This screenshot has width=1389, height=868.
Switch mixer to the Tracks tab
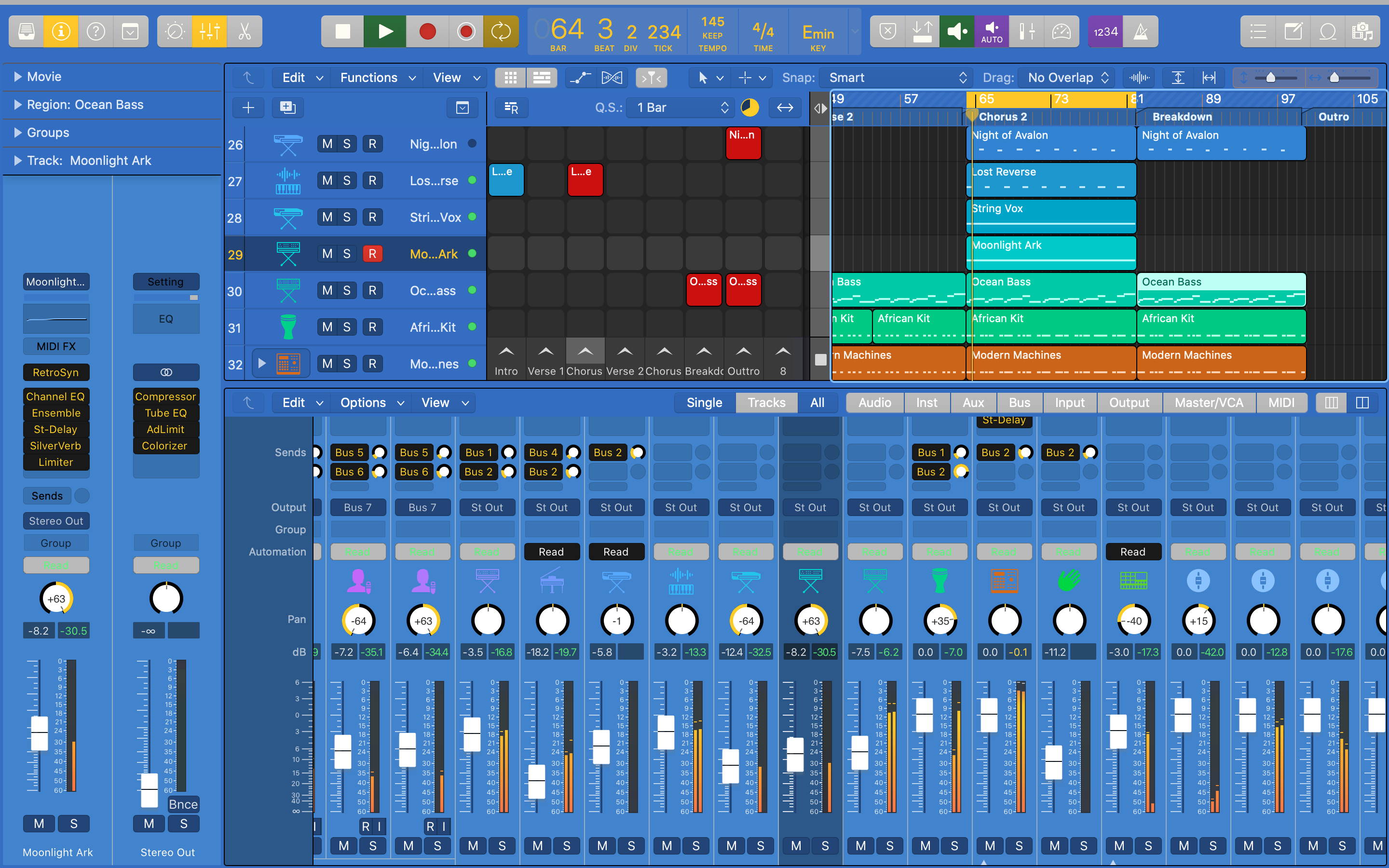pyautogui.click(x=766, y=403)
